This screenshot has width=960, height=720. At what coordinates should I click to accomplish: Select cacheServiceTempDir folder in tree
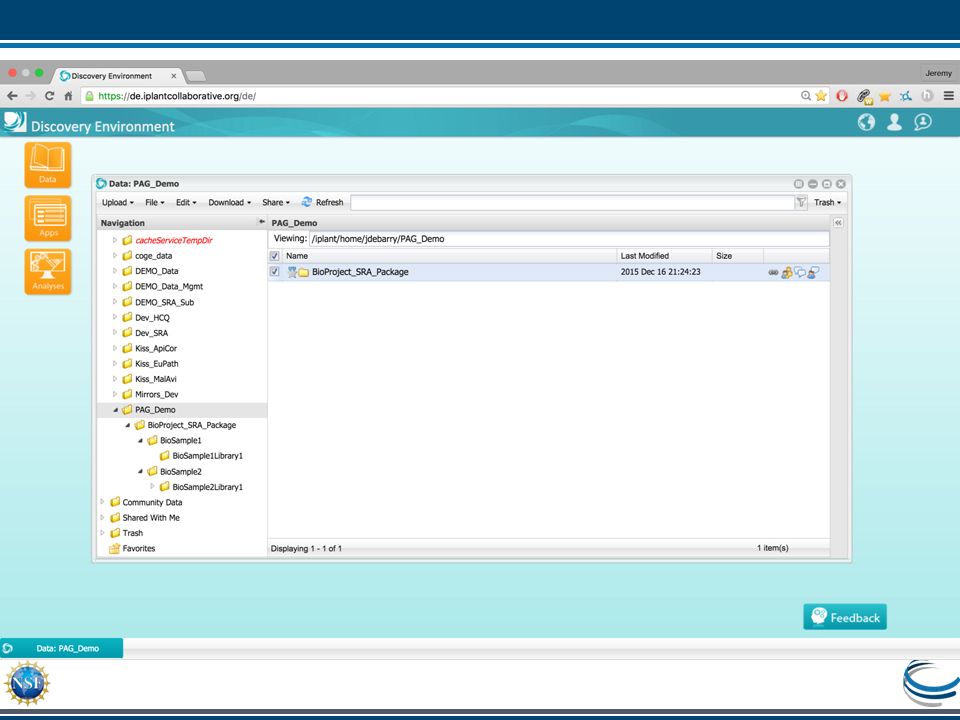[x=173, y=240]
